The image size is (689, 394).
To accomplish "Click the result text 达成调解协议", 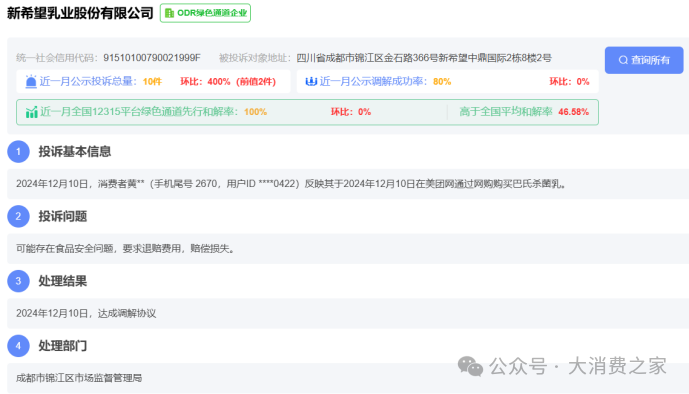I will click(127, 313).
